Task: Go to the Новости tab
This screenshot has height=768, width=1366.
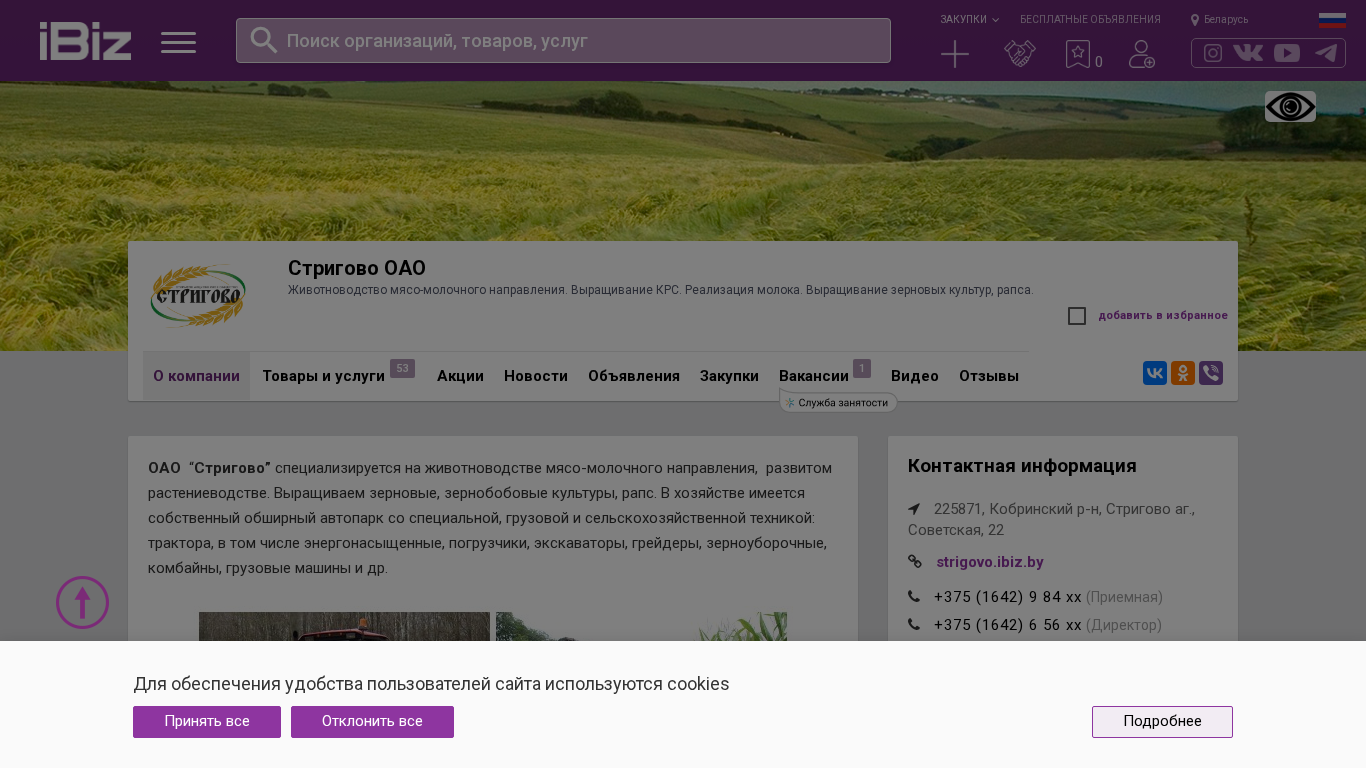Action: (536, 376)
